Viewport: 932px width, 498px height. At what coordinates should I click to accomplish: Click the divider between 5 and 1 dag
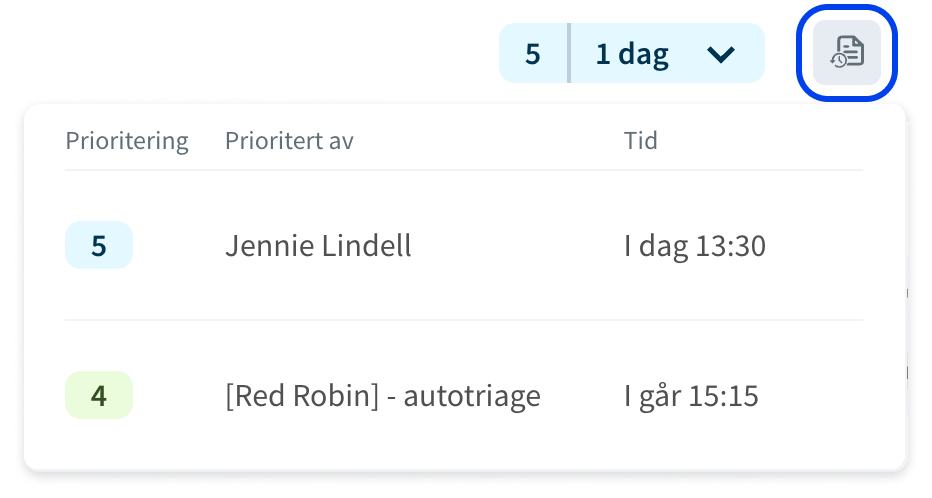click(569, 53)
